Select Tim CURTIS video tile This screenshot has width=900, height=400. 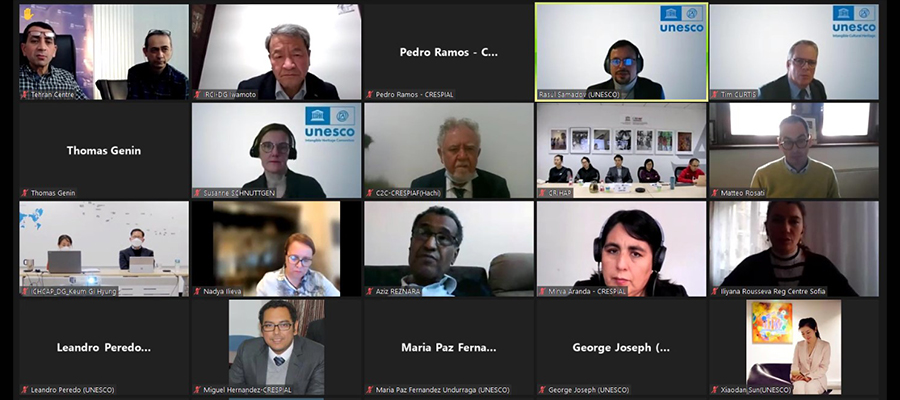point(794,52)
